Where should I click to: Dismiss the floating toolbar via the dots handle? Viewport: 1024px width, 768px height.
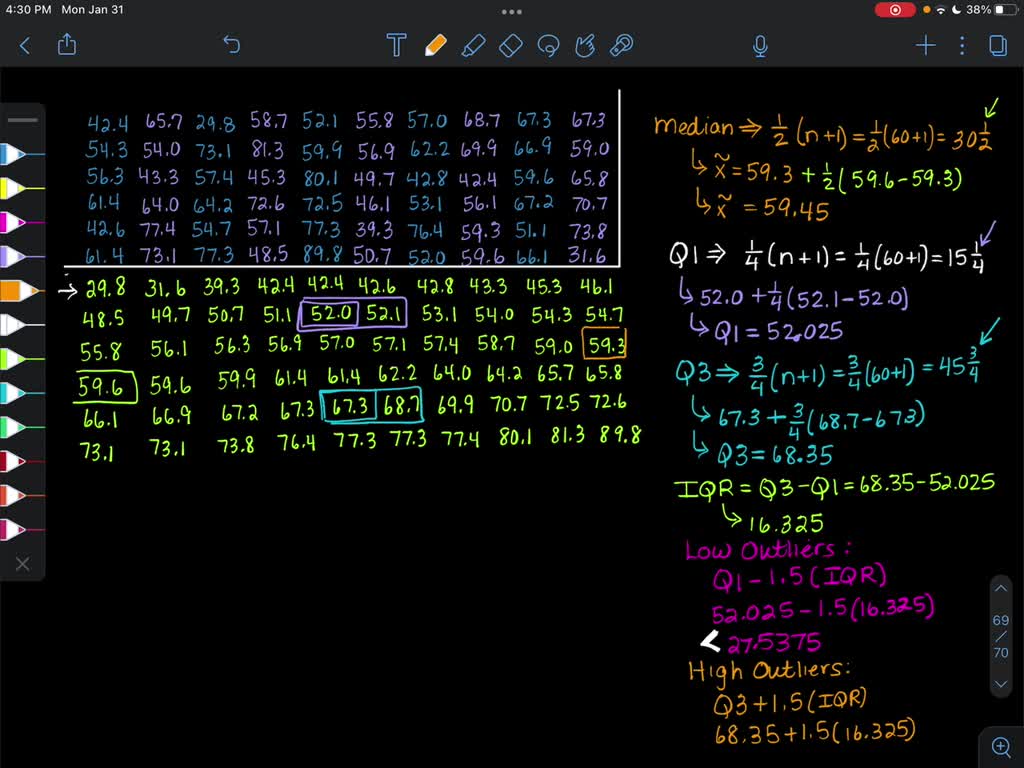pyautogui.click(x=512, y=11)
